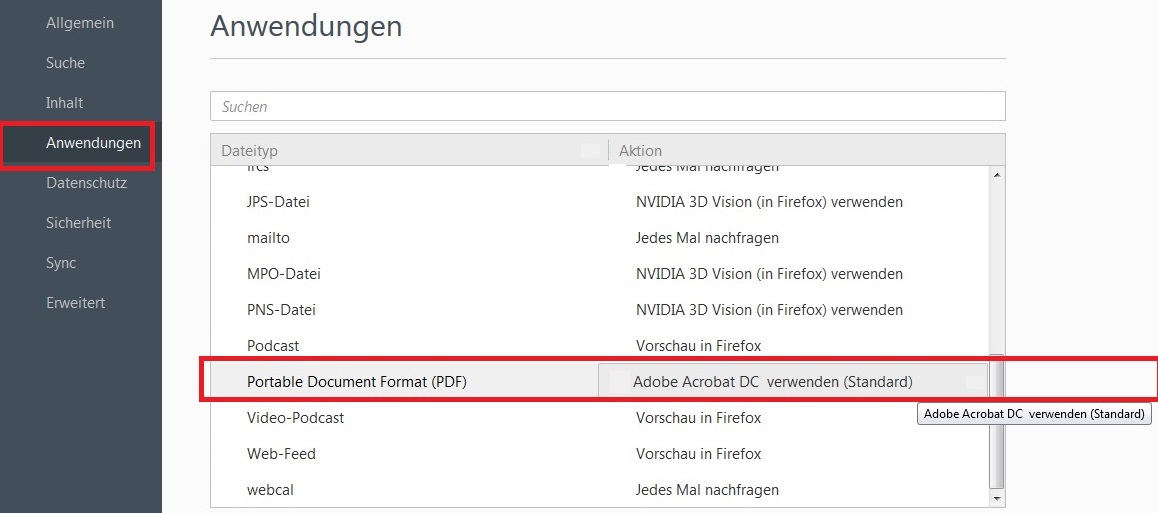Focus the Suchen field above the applications list
The image size is (1158, 513).
pyautogui.click(x=607, y=106)
